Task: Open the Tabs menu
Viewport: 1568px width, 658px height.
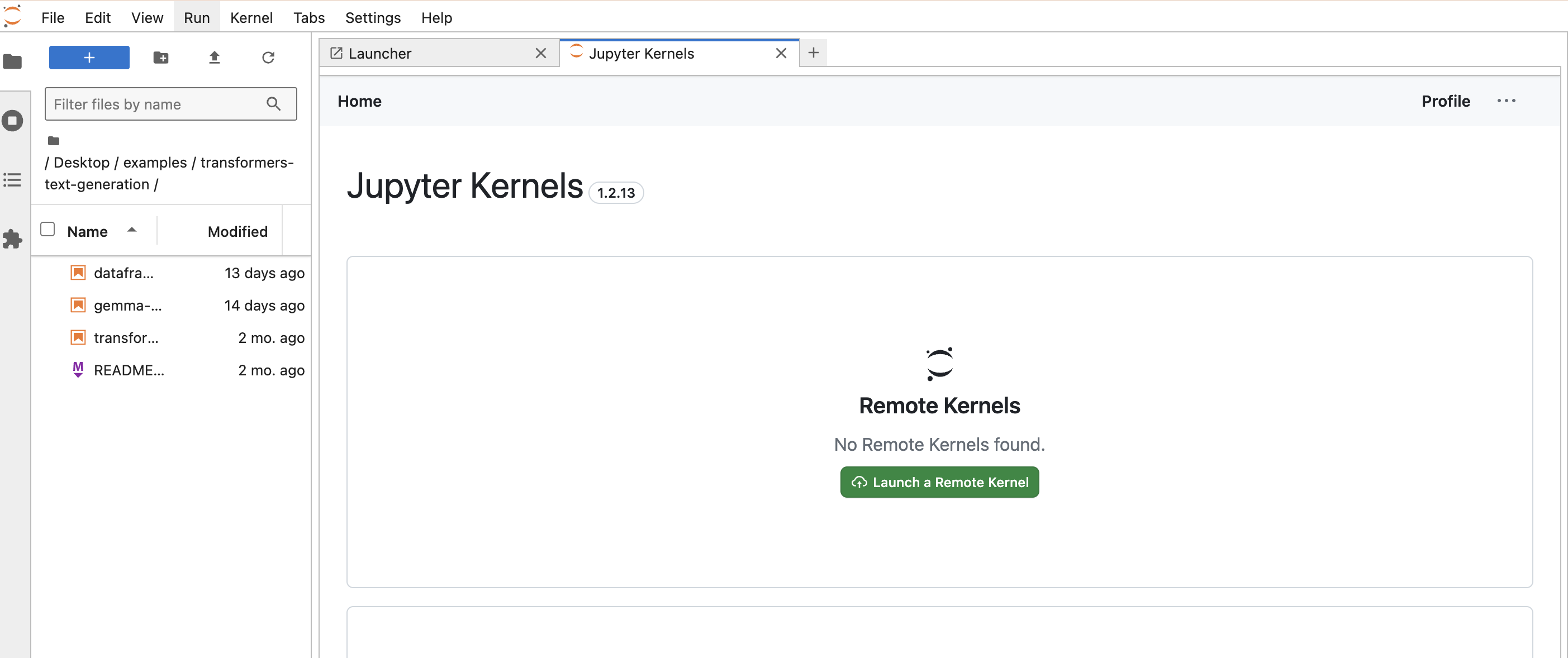Action: 309,18
